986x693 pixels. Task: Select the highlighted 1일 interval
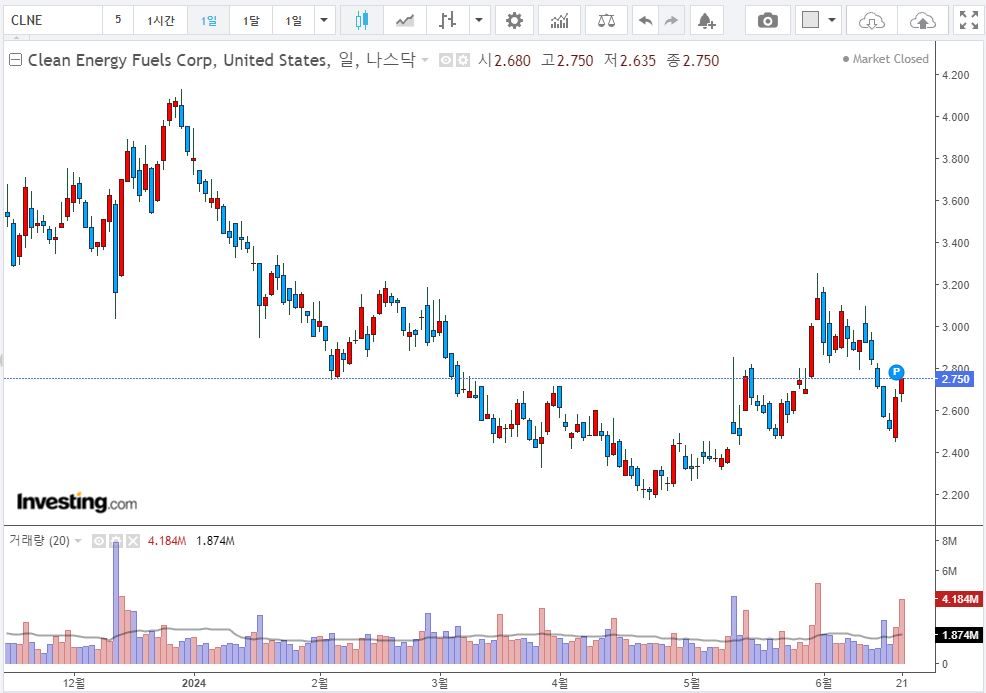pyautogui.click(x=209, y=20)
